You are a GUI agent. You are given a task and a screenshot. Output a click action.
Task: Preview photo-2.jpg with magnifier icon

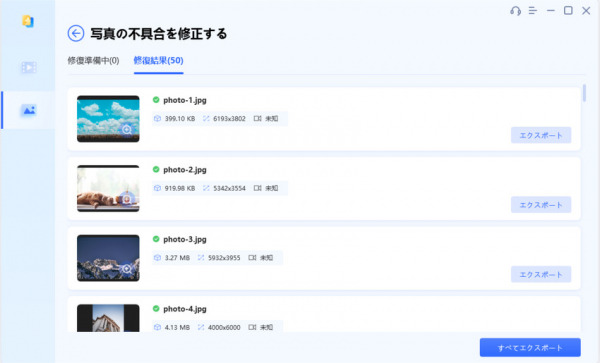click(x=127, y=199)
